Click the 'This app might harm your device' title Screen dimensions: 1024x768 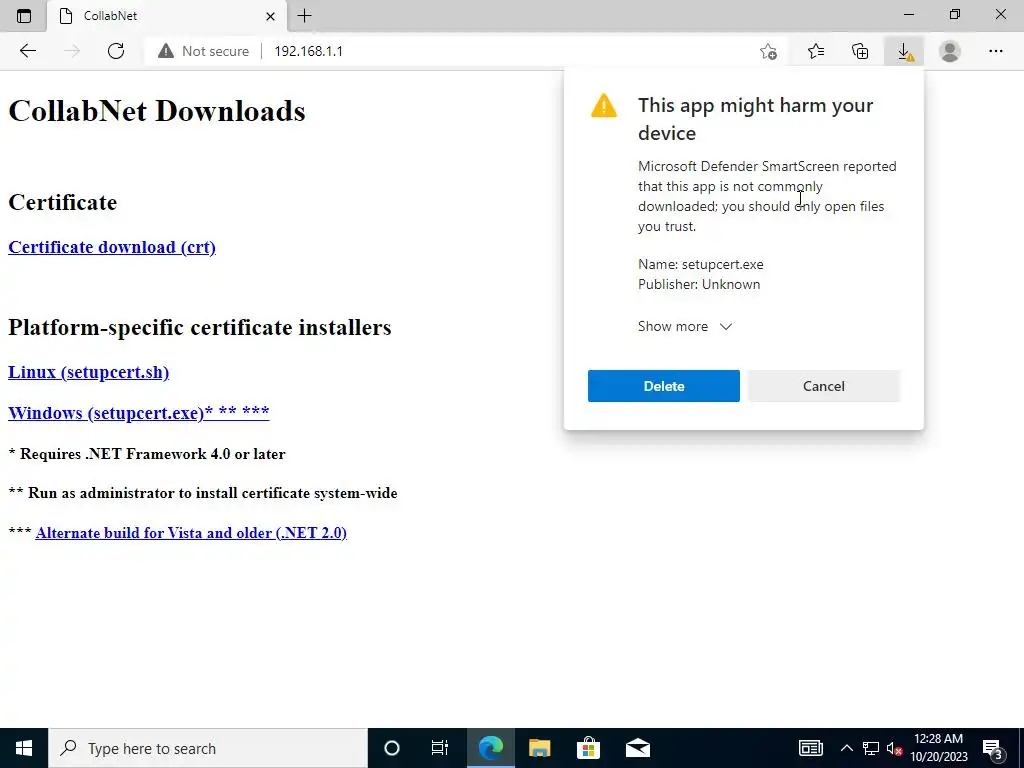click(x=756, y=119)
